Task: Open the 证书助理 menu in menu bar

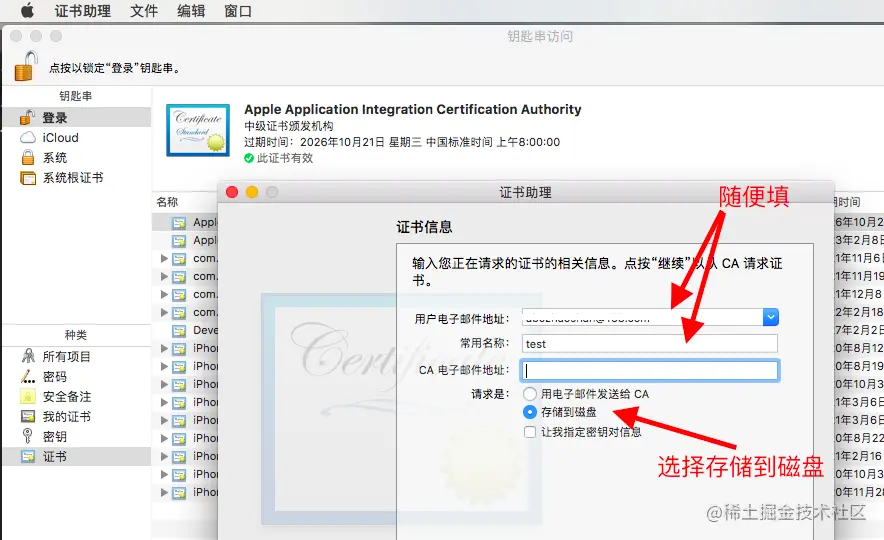Action: [82, 11]
